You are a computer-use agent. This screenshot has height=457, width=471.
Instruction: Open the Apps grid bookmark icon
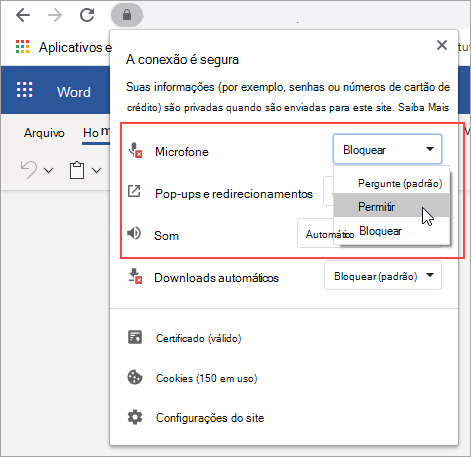23,47
